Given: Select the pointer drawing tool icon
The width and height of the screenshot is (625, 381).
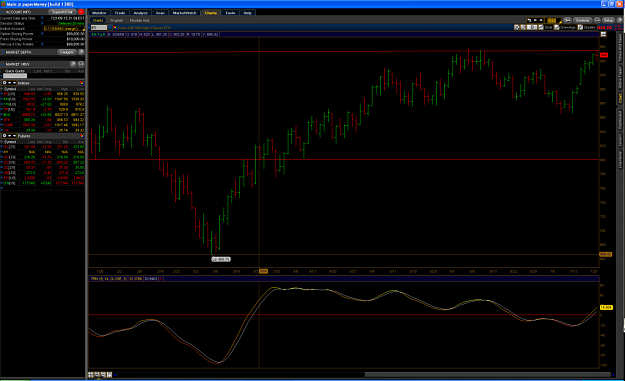Looking at the screenshot, I should tap(517, 27).
